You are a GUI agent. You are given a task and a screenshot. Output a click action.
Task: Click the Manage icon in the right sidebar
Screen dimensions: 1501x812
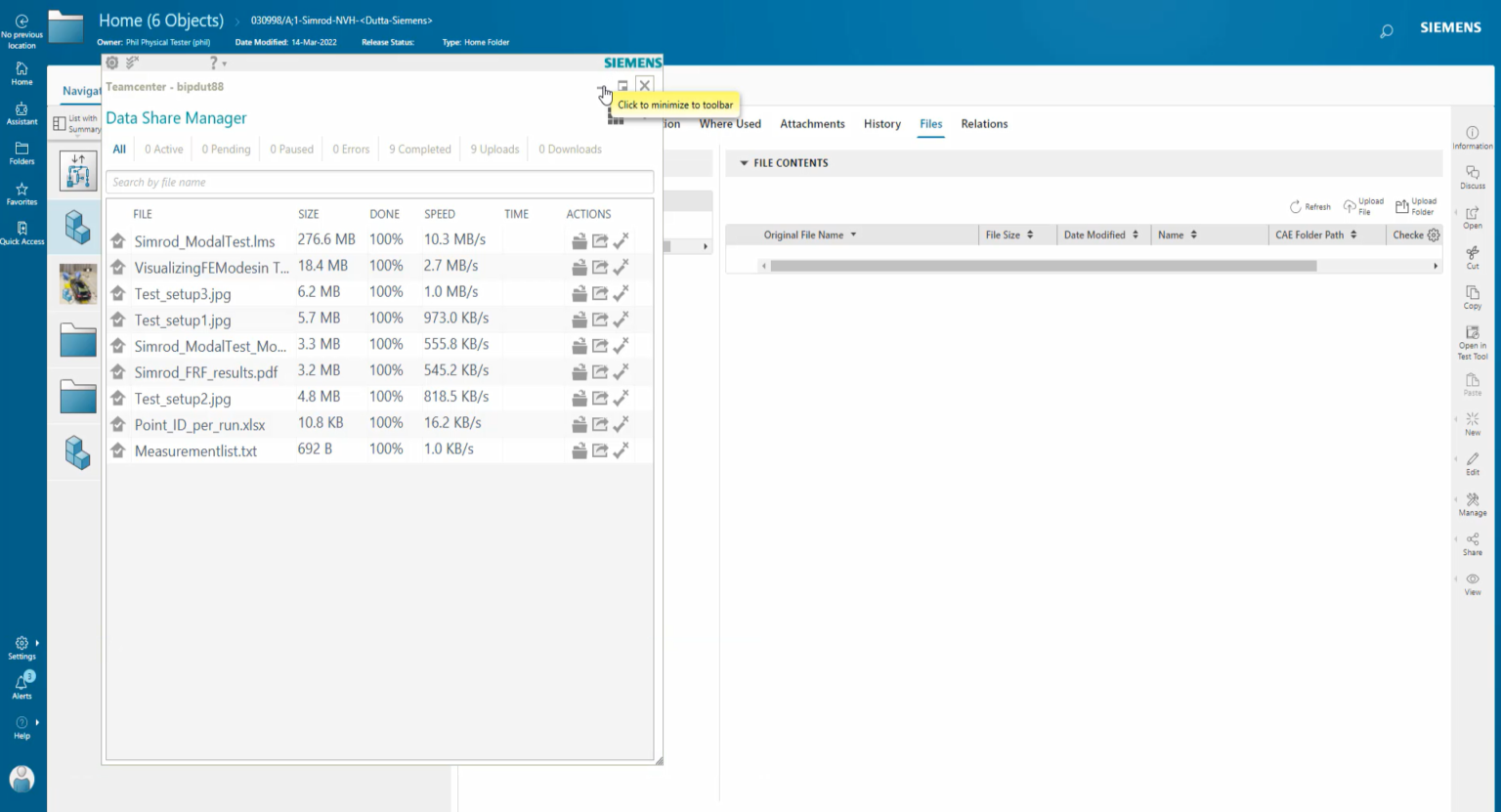coord(1472,502)
